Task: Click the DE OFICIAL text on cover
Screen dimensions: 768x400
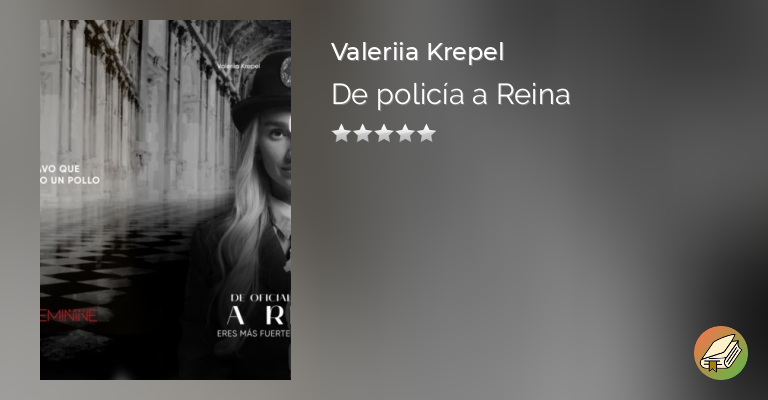Action: pos(261,298)
